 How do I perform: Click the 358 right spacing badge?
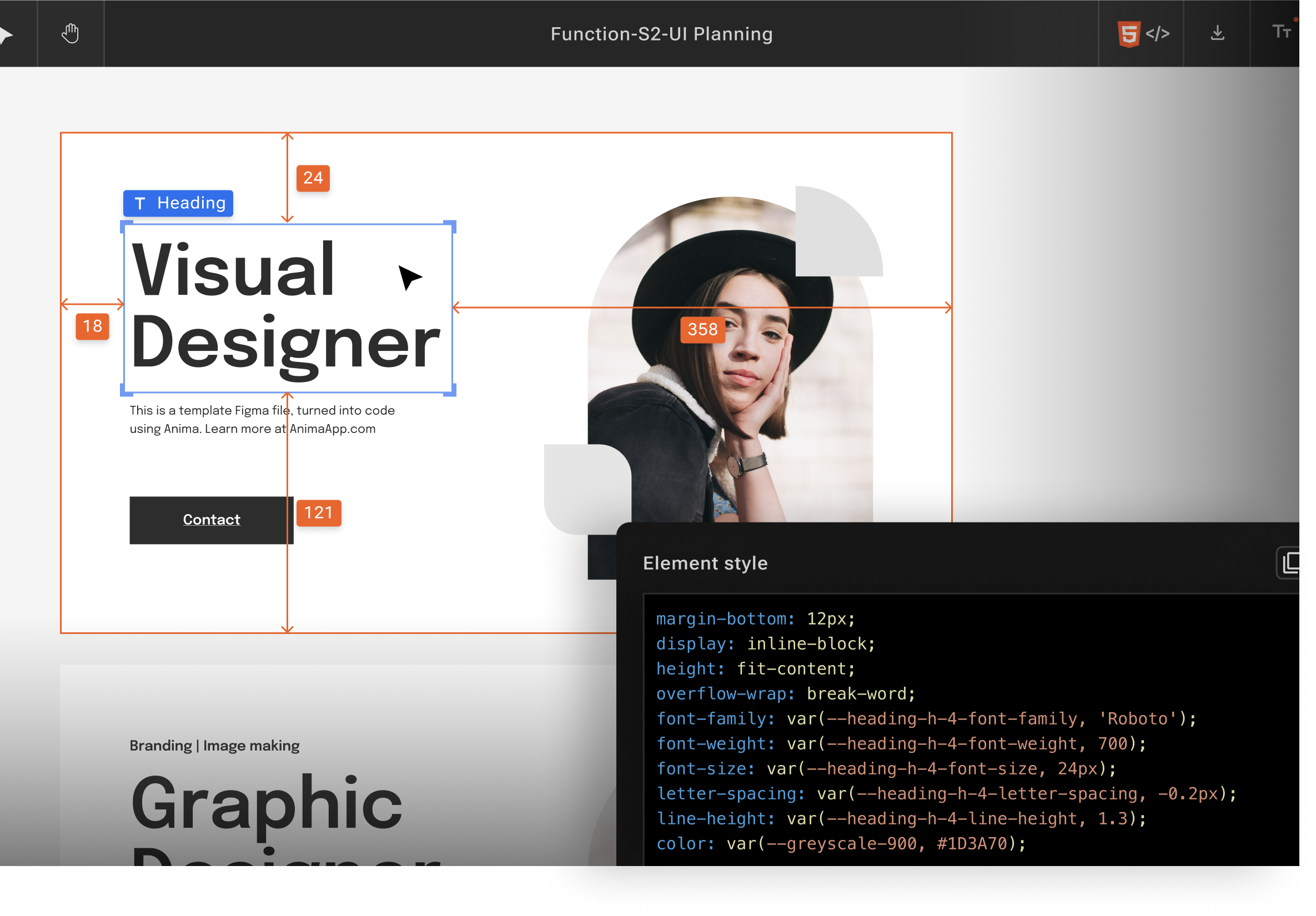click(x=702, y=330)
